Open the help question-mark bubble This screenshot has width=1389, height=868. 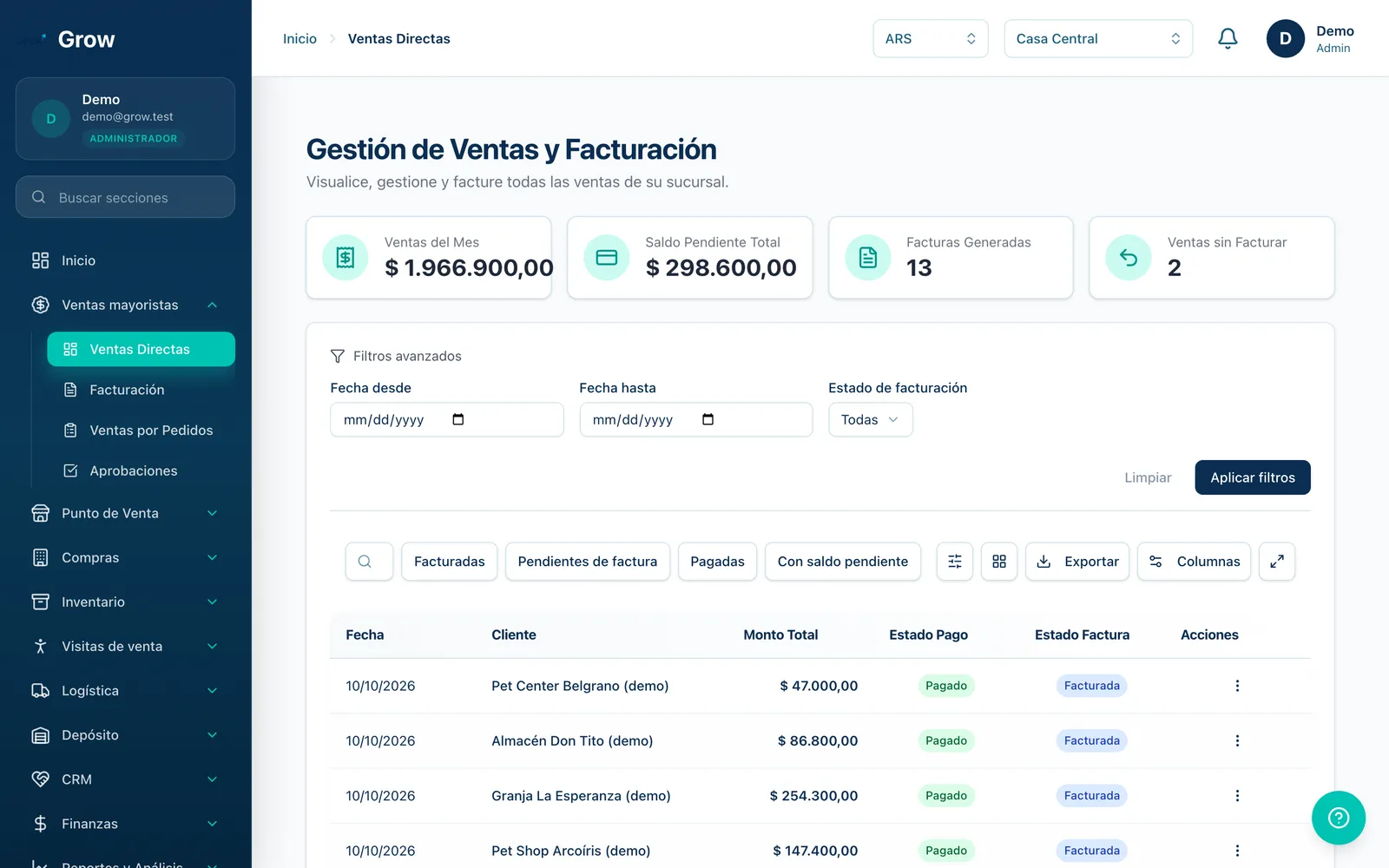(x=1339, y=818)
